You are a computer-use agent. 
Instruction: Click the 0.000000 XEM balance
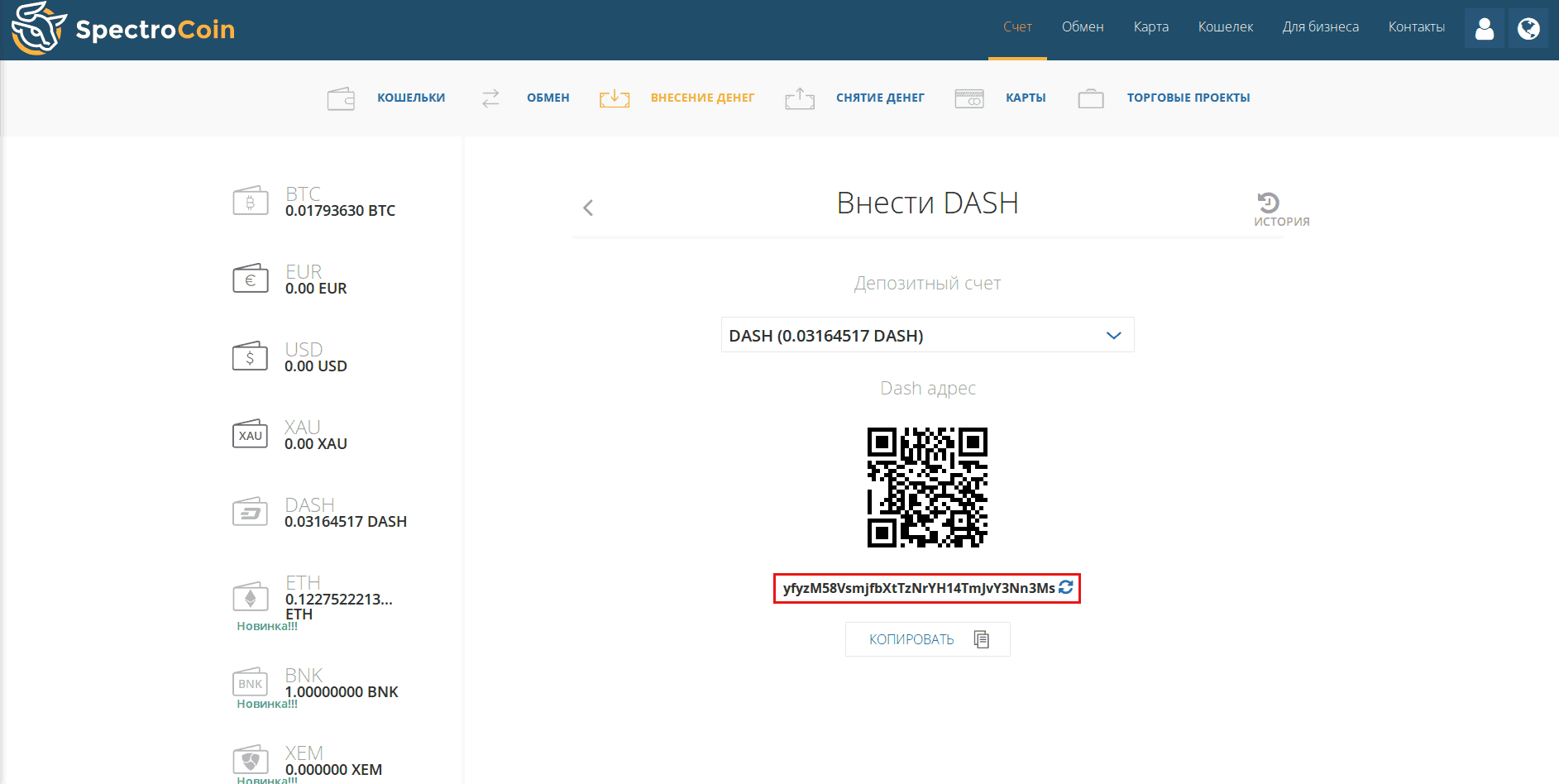(x=333, y=770)
